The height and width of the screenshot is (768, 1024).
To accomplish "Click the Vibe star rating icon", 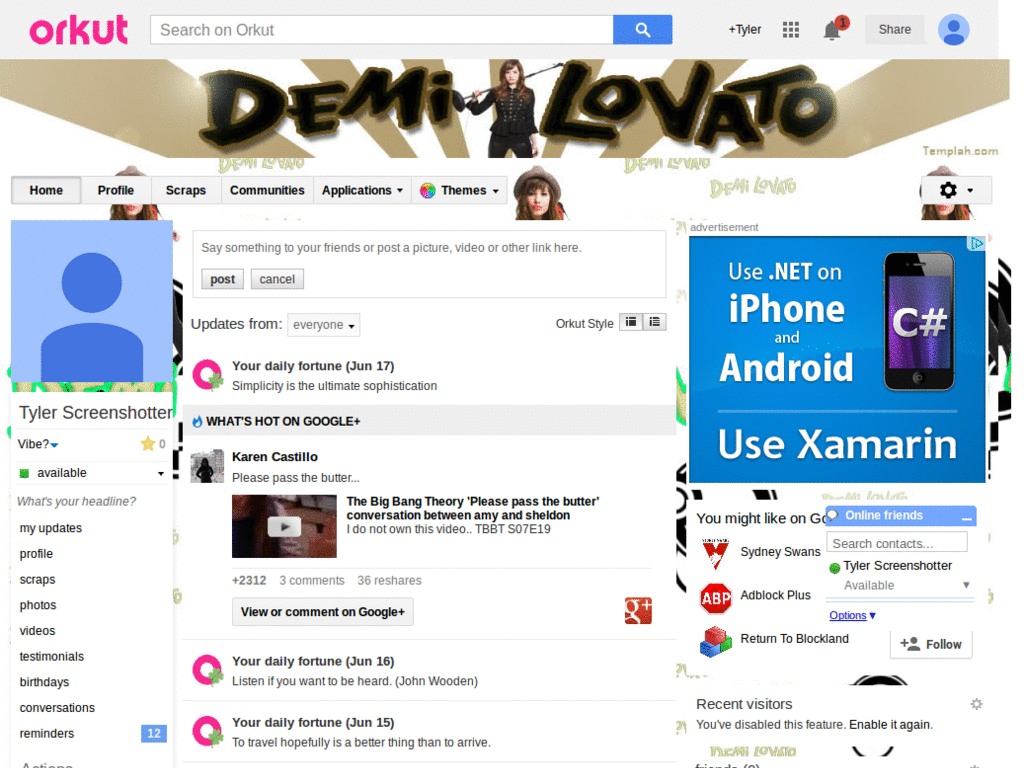I will point(148,443).
